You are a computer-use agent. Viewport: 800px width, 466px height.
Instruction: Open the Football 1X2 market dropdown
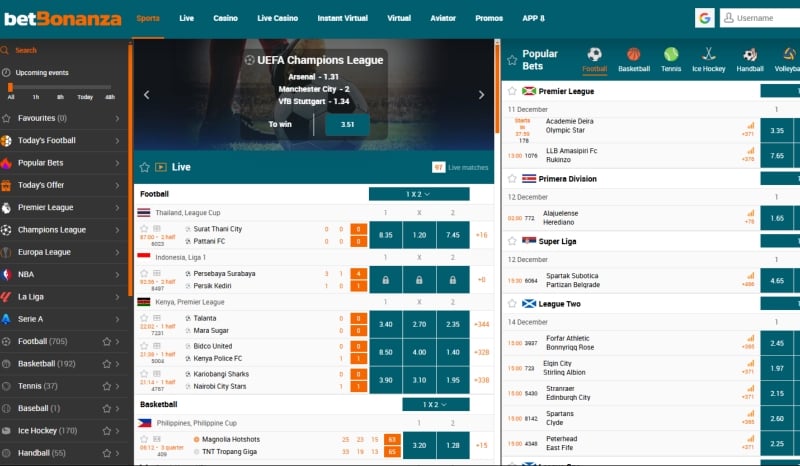point(419,194)
